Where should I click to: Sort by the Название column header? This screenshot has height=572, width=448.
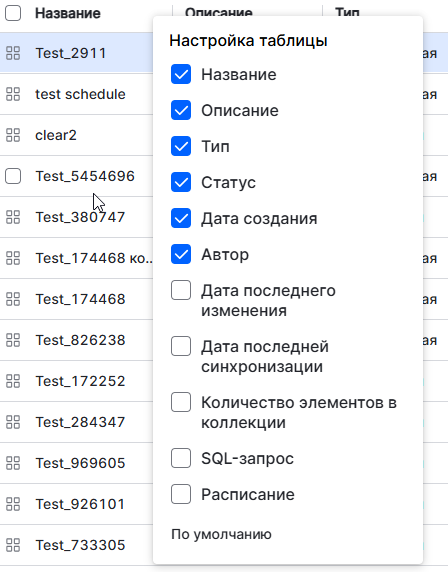click(68, 13)
